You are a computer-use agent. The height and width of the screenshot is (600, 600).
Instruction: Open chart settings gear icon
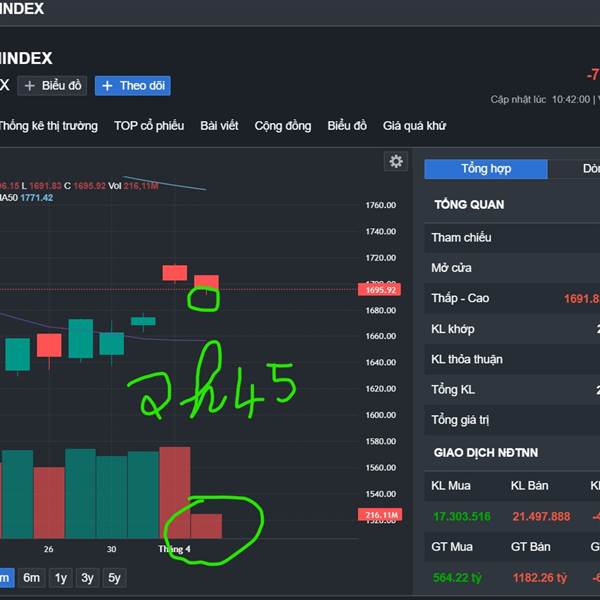pyautogui.click(x=396, y=161)
